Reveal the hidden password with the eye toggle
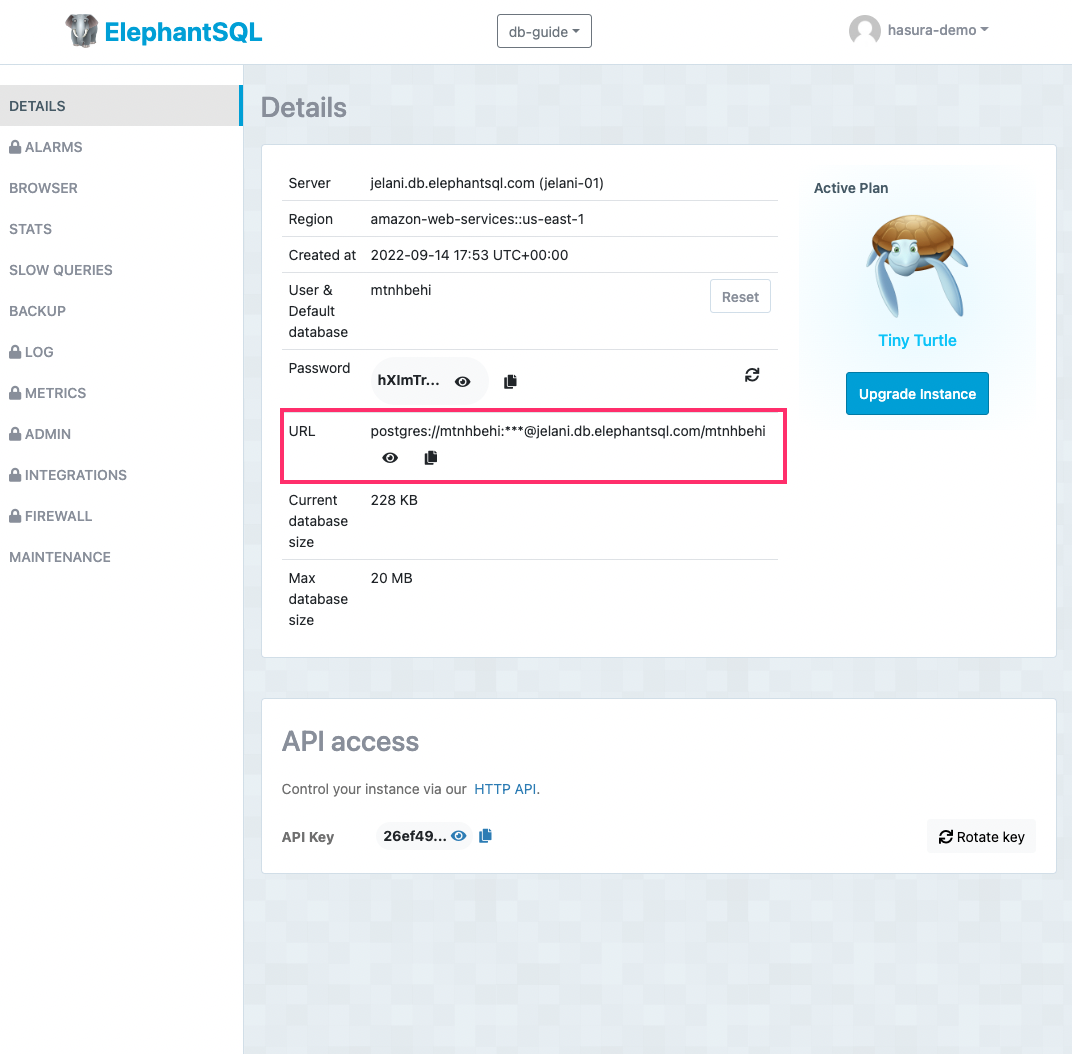The height and width of the screenshot is (1054, 1072). coord(462,381)
